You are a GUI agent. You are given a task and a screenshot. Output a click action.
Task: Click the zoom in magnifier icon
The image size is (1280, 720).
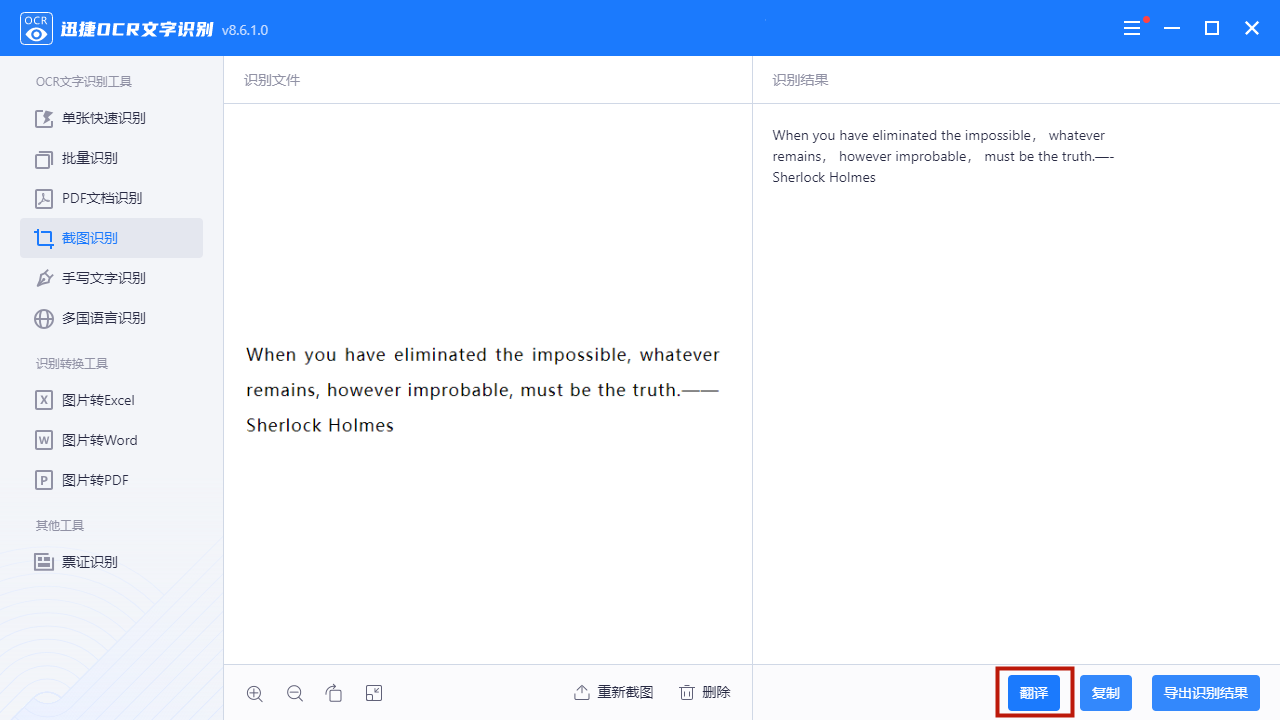point(255,693)
